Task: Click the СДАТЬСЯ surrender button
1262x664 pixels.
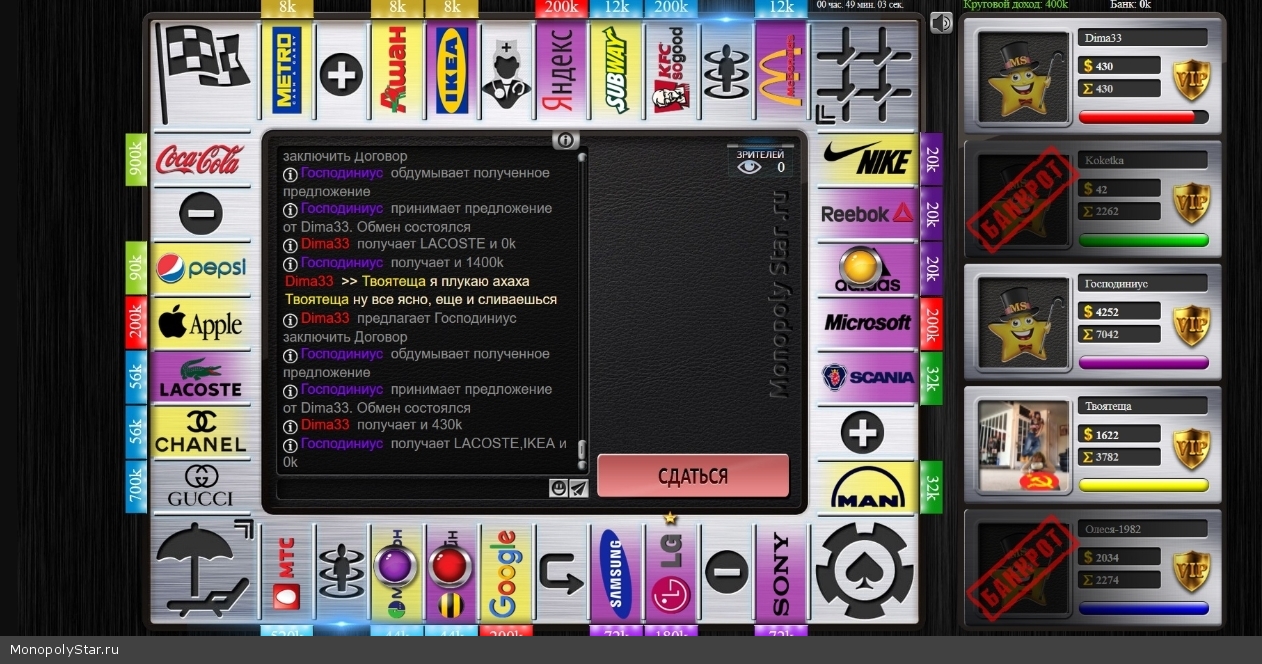Action: (x=693, y=476)
